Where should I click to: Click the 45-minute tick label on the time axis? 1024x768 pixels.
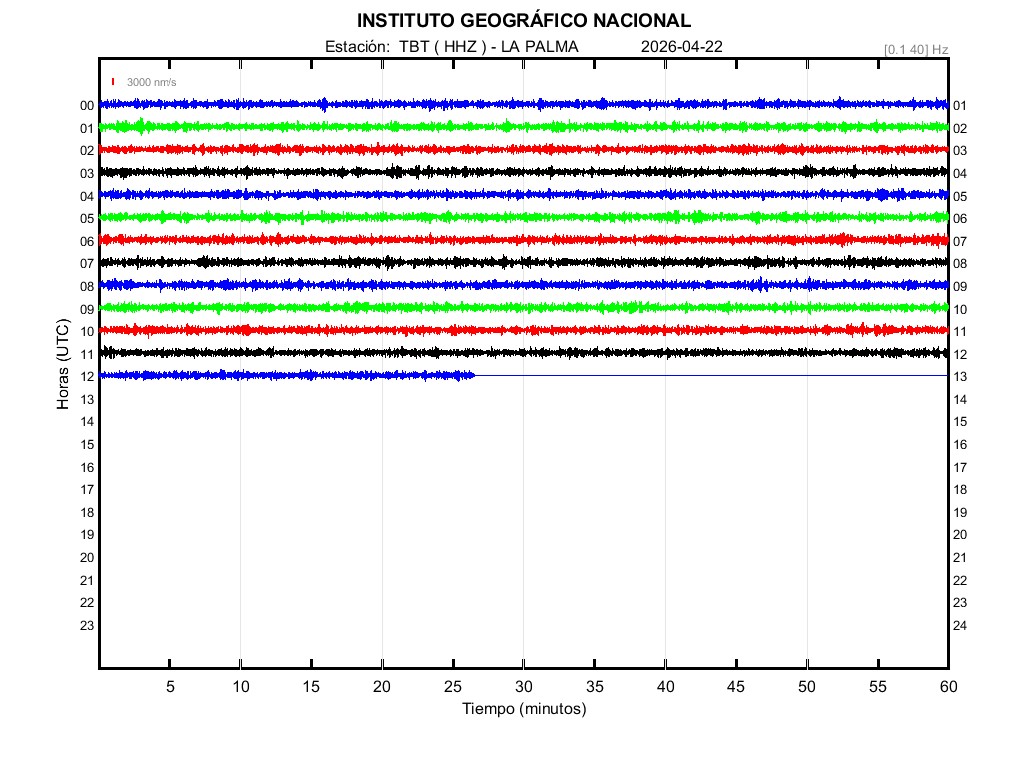click(736, 687)
